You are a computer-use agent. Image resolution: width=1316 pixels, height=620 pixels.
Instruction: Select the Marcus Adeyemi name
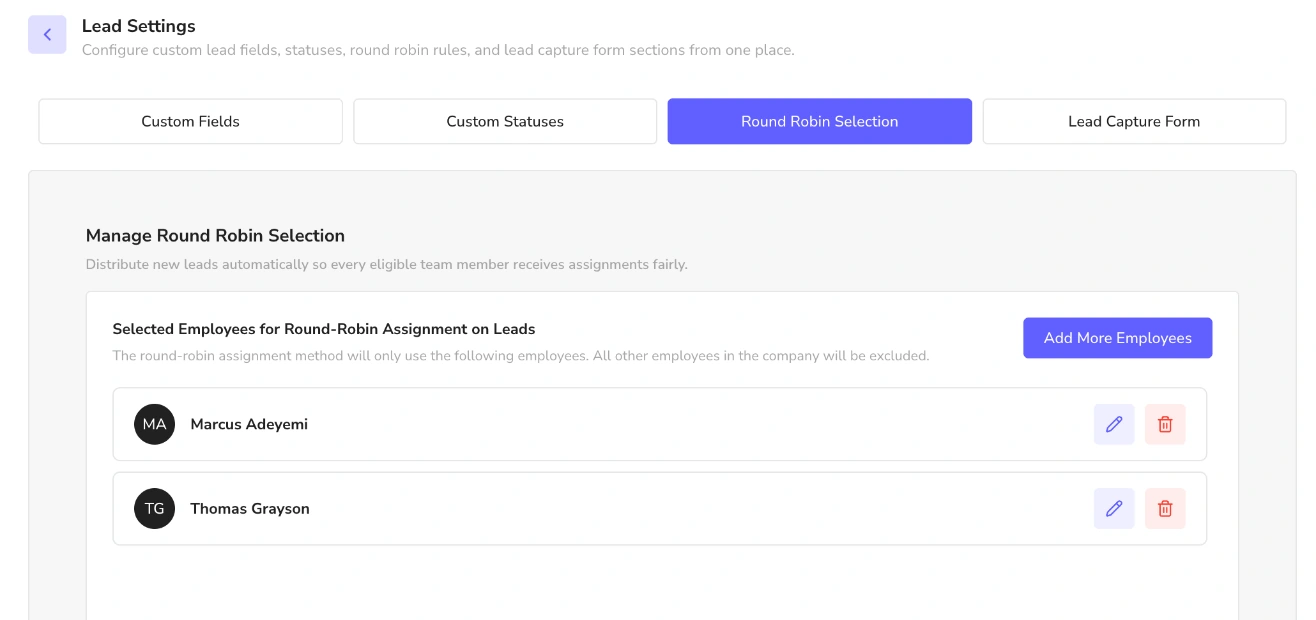click(x=249, y=424)
